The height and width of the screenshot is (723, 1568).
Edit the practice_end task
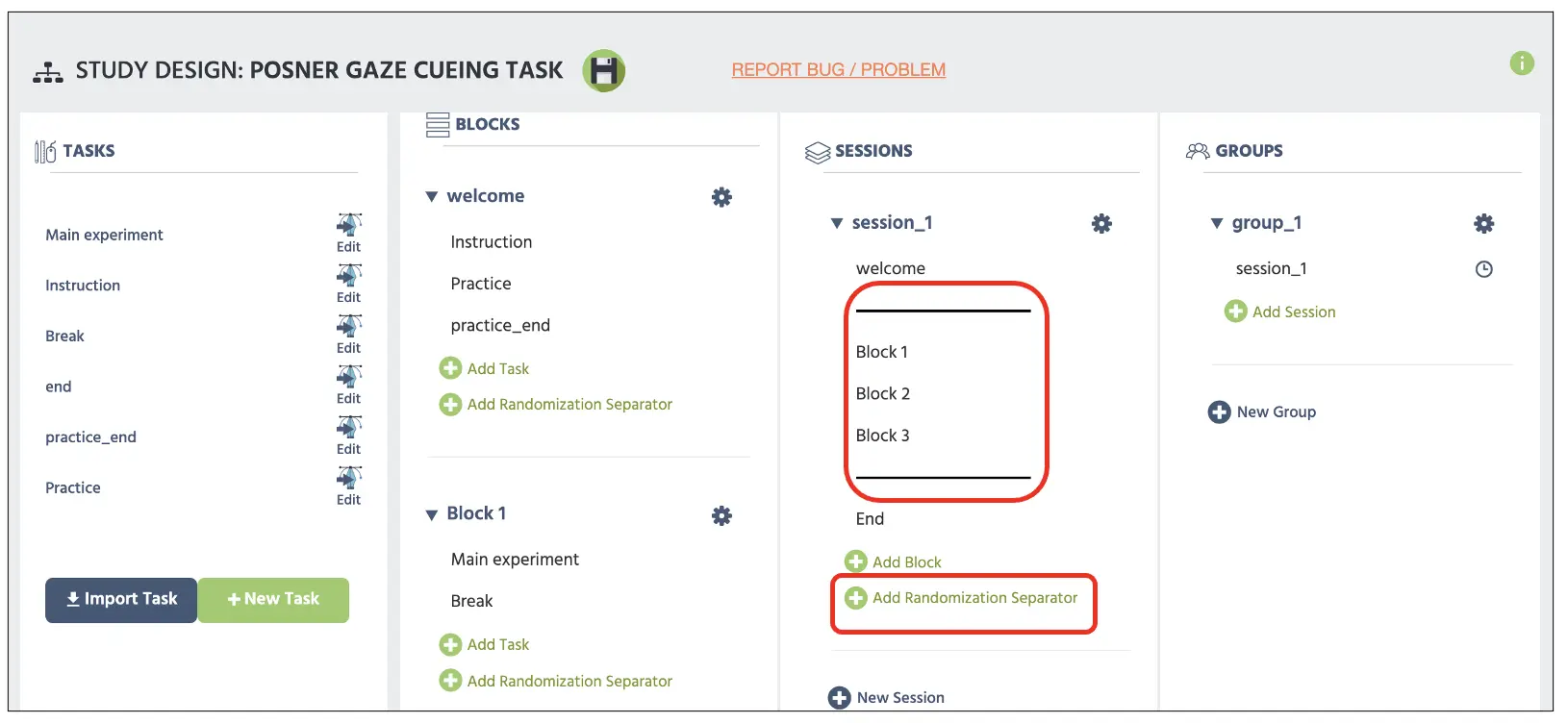(x=349, y=436)
